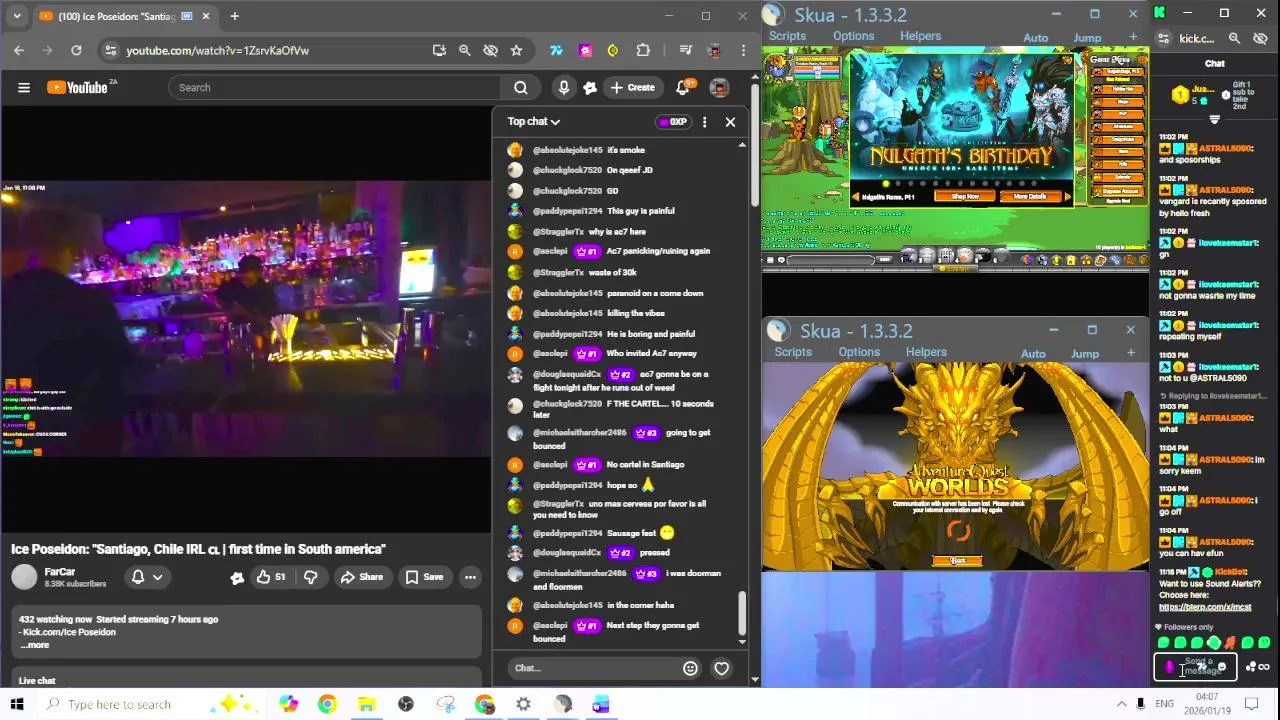Open the YouTube hamburger guide menu
This screenshot has width=1280, height=720.
24,87
